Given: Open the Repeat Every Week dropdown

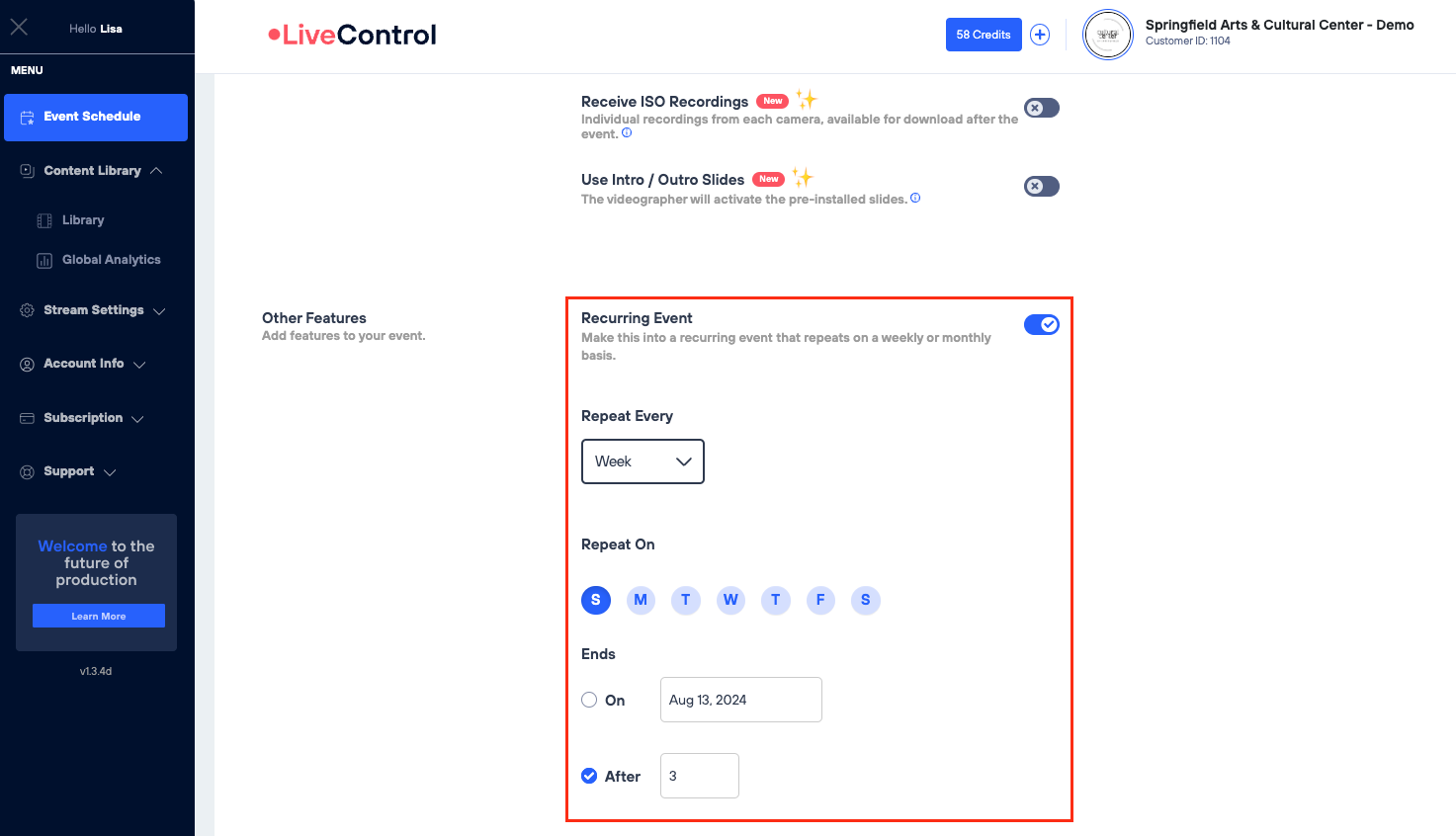Looking at the screenshot, I should click(x=642, y=461).
